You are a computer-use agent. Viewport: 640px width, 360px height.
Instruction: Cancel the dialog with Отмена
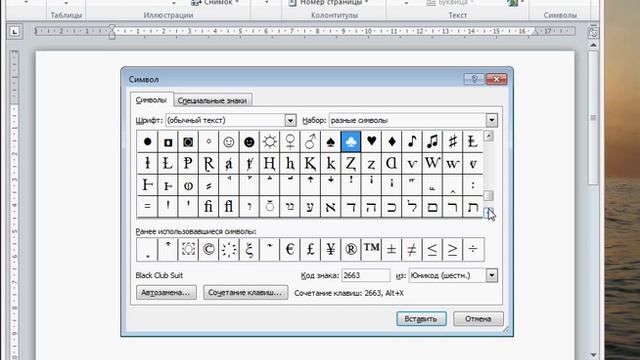478,319
